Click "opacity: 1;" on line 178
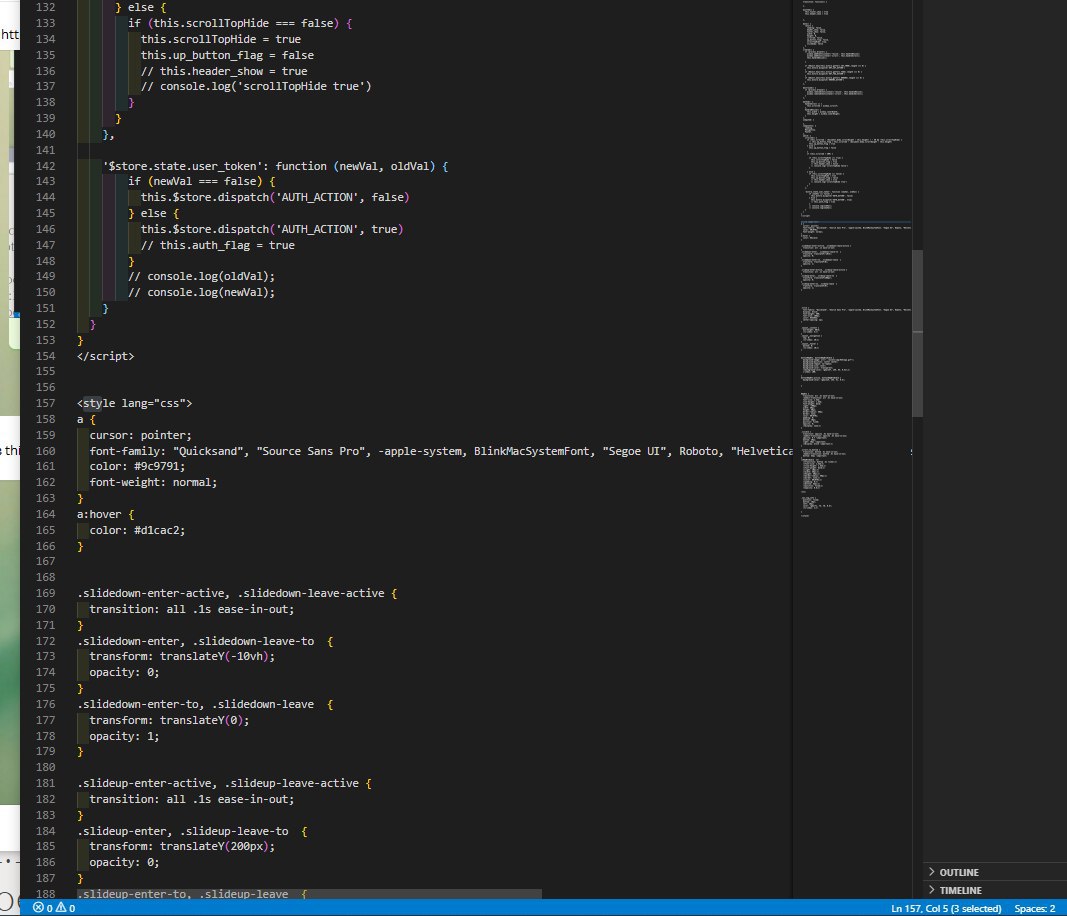Screen dimensions: 1067x916 [124, 736]
